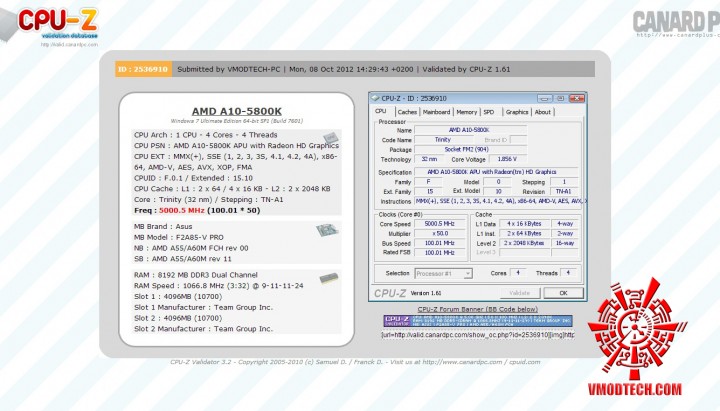Screen dimensions: 720x411
Task: Click the CPU-Z Validator copyright footer text
Action: [x=355, y=362]
